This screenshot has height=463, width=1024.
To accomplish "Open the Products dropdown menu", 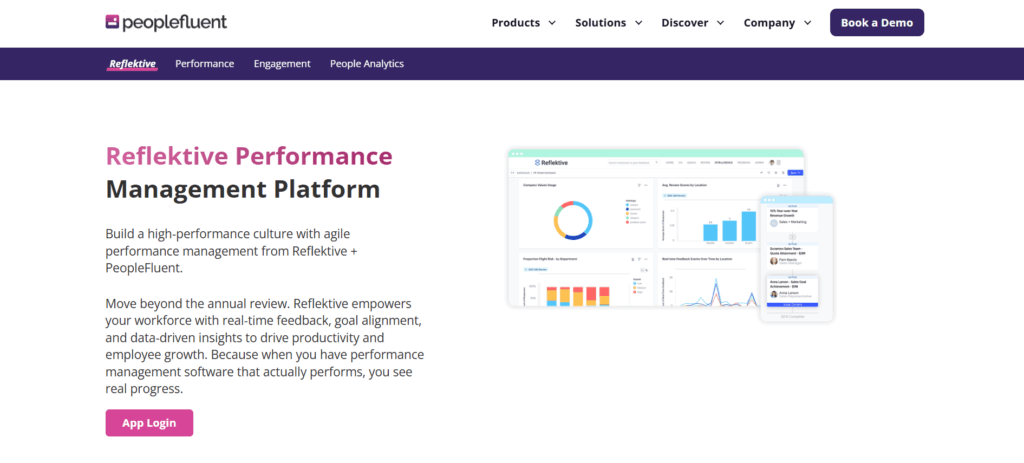I will 524,23.
